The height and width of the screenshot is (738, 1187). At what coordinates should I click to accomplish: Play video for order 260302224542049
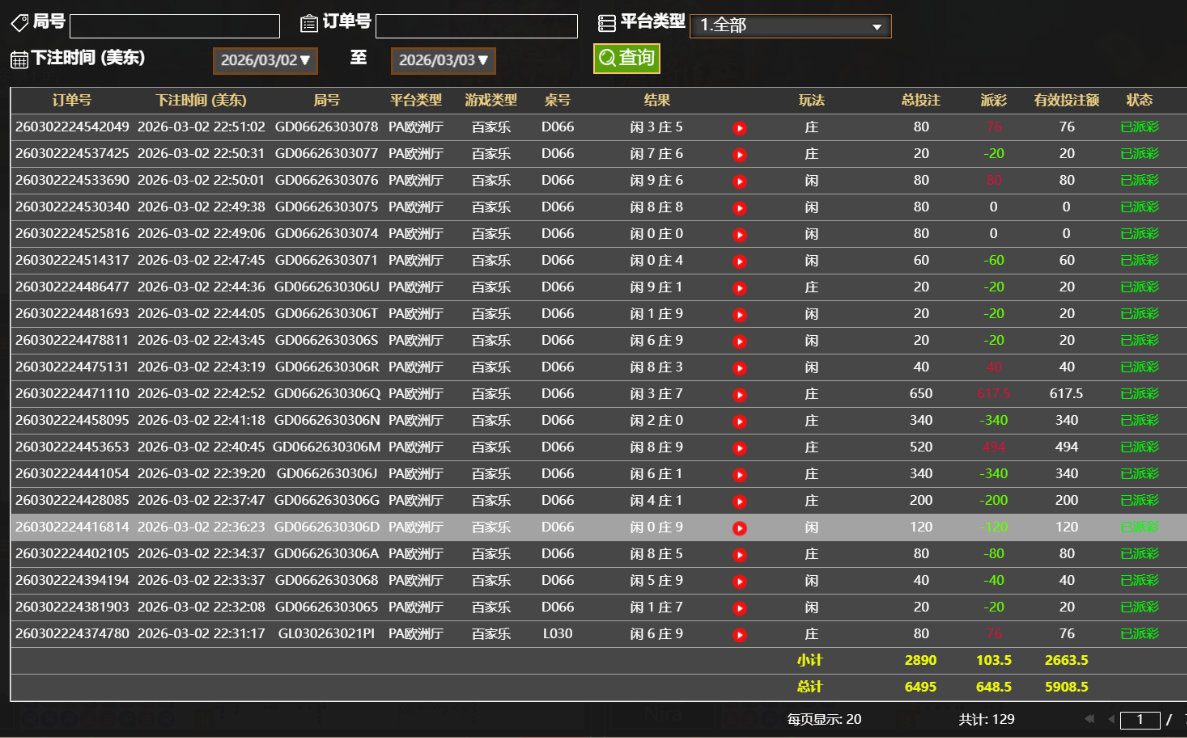(x=740, y=126)
